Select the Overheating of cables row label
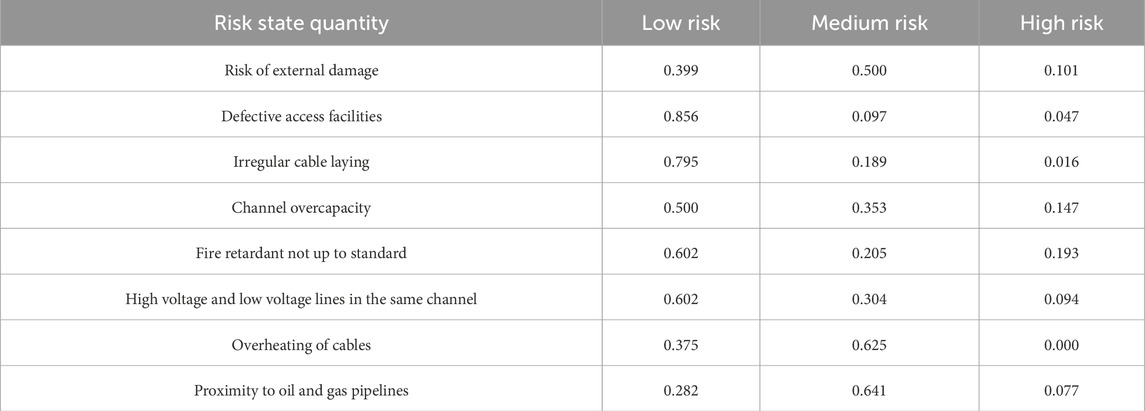1145x411 pixels. 301,345
